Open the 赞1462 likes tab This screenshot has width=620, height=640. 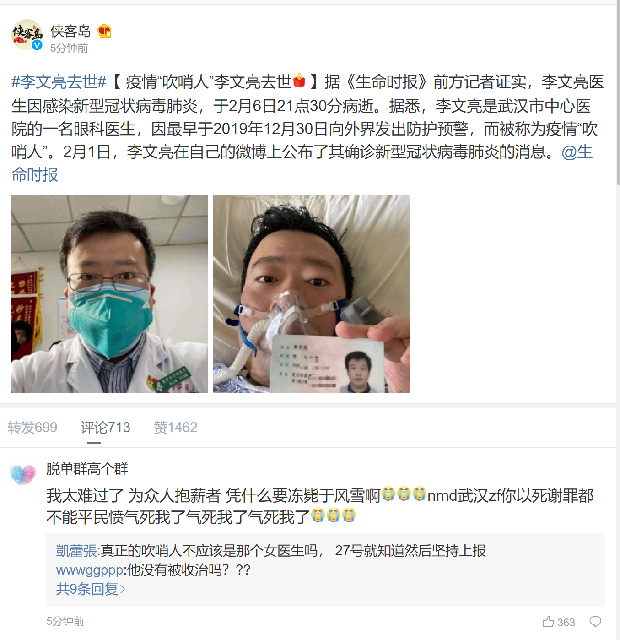[176, 427]
